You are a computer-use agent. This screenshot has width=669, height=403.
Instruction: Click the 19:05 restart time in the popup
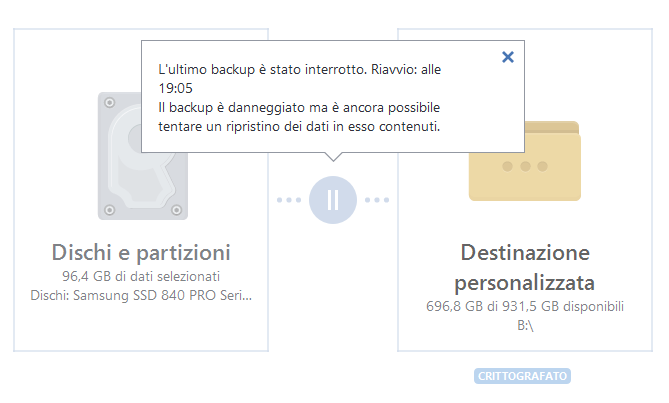pyautogui.click(x=175, y=88)
